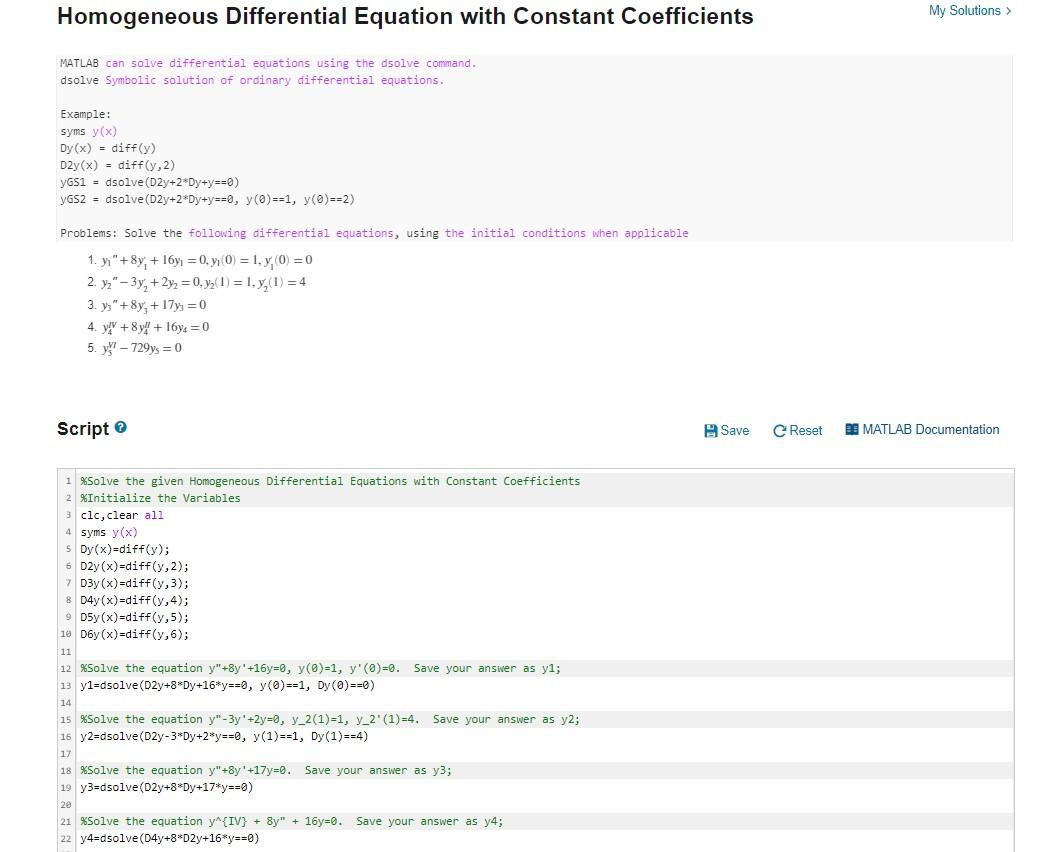Viewport: 1038px width, 852px height.
Task: Open the MATLAB Documentation link
Action: pos(930,430)
